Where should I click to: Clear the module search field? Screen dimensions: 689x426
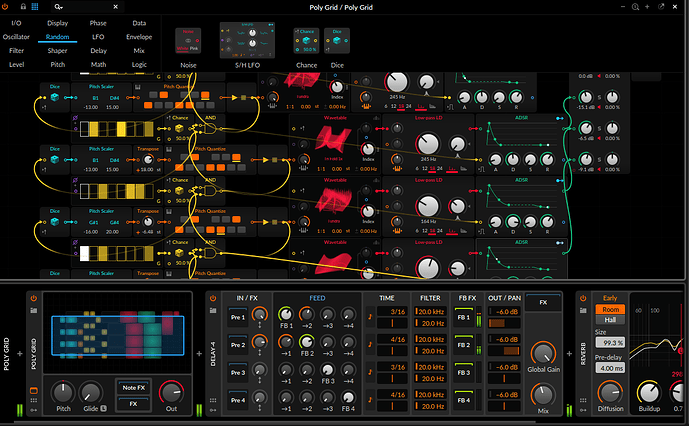coord(116,7)
